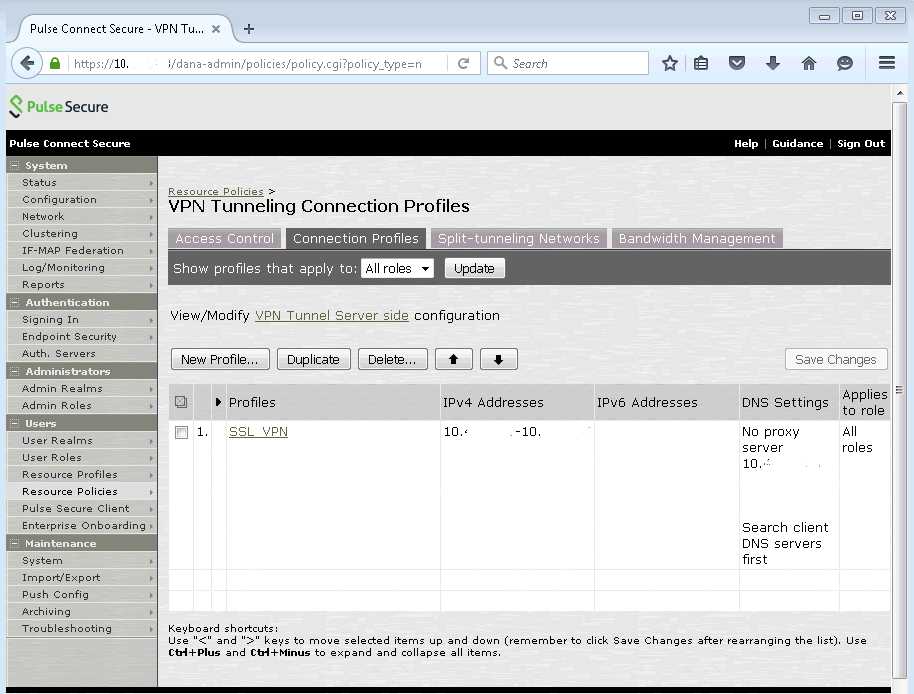Switch to the Split-tunneling Networks tab

click(518, 238)
